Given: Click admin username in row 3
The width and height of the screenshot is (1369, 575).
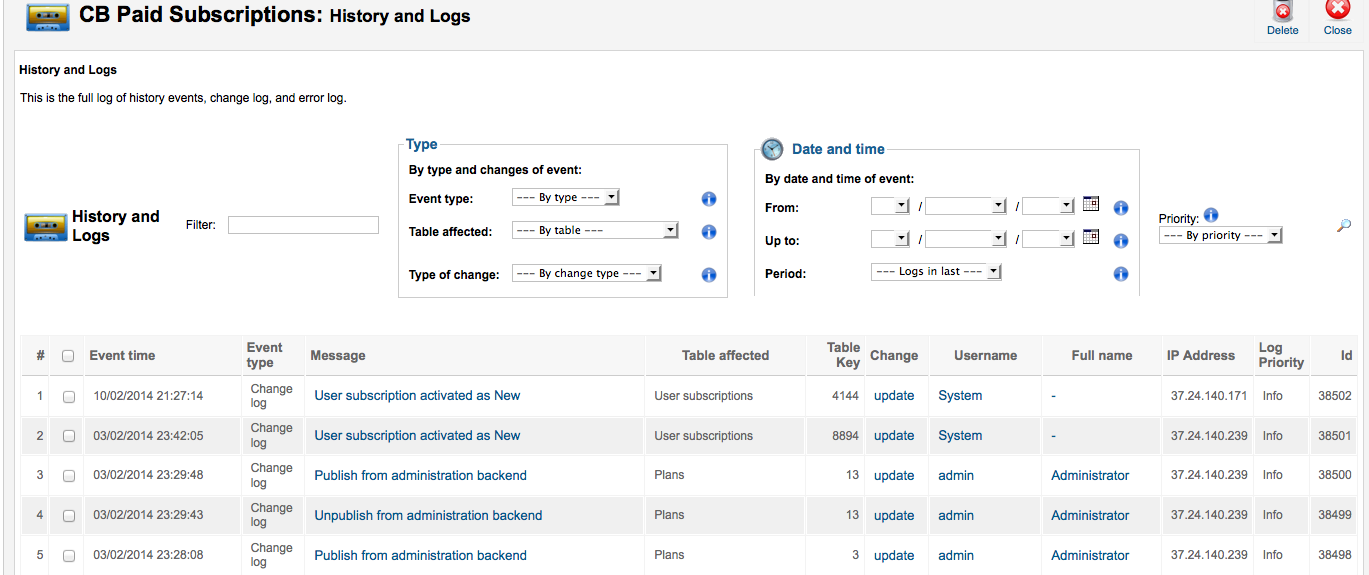Looking at the screenshot, I should 956,476.
